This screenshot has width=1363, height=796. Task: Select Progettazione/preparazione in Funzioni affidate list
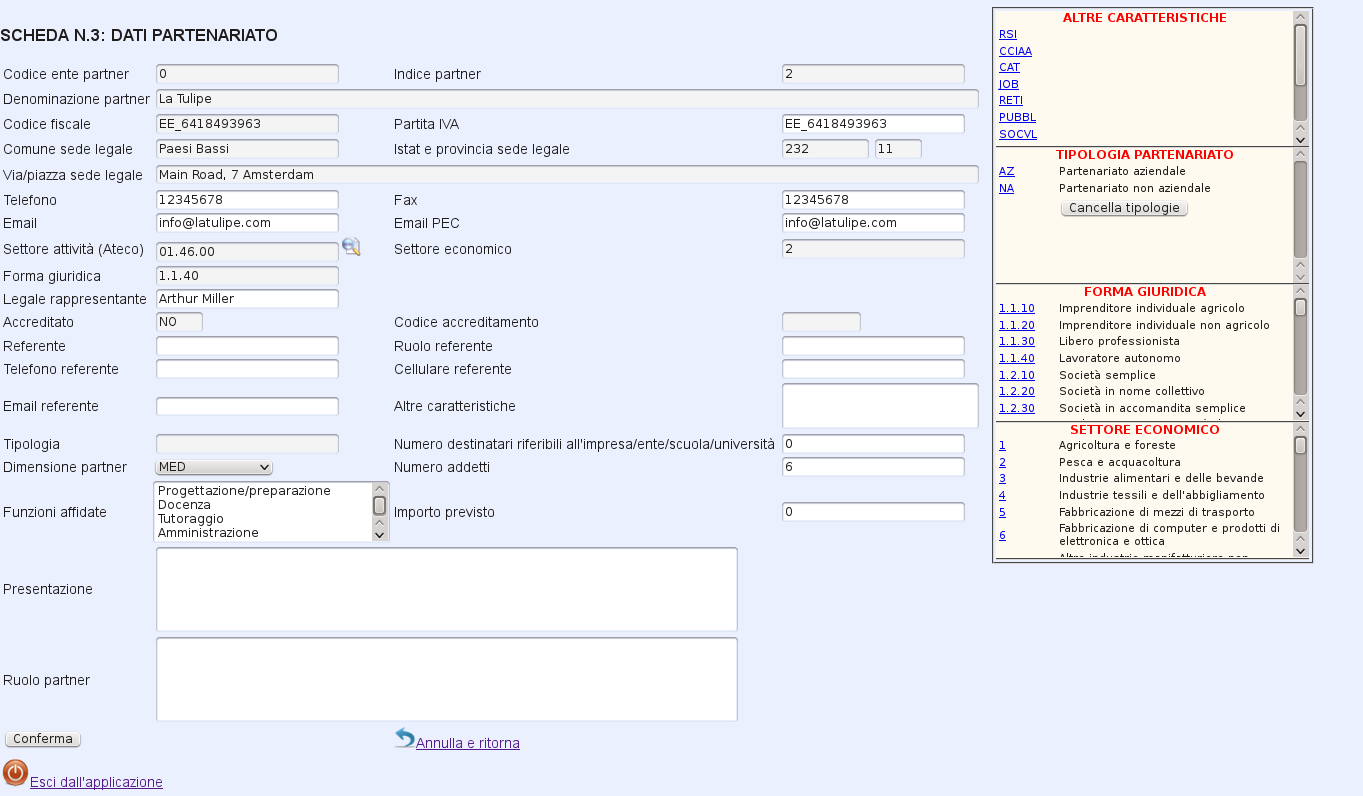pyautogui.click(x=263, y=491)
